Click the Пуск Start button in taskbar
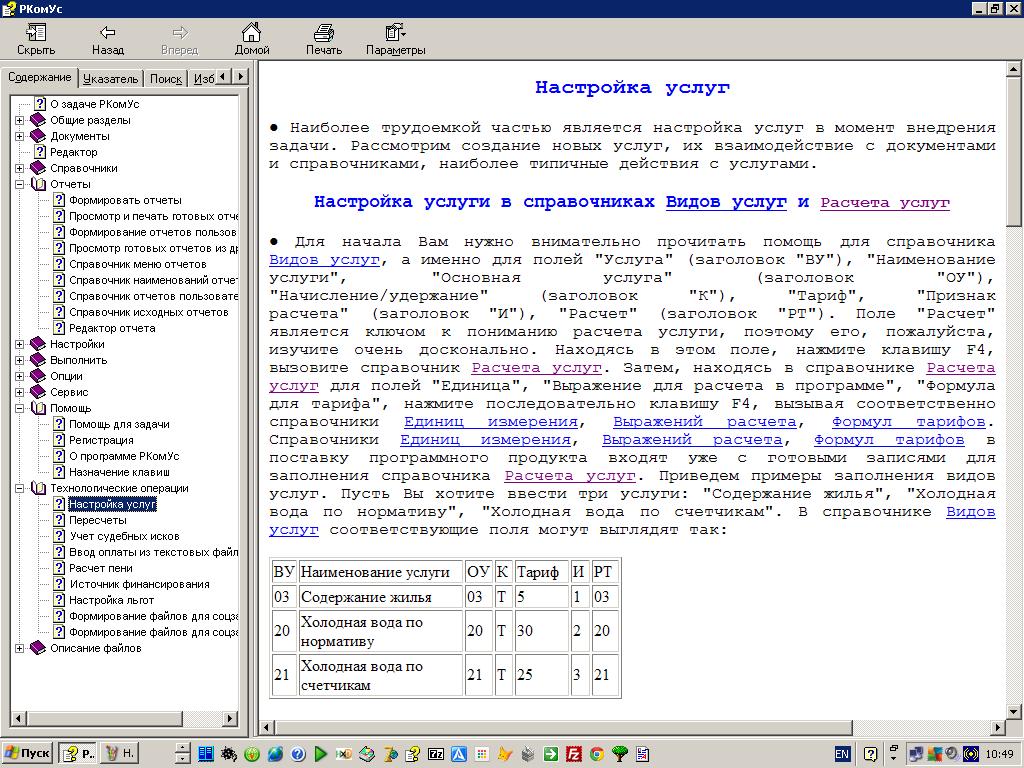The height and width of the screenshot is (768, 1024). (27, 753)
